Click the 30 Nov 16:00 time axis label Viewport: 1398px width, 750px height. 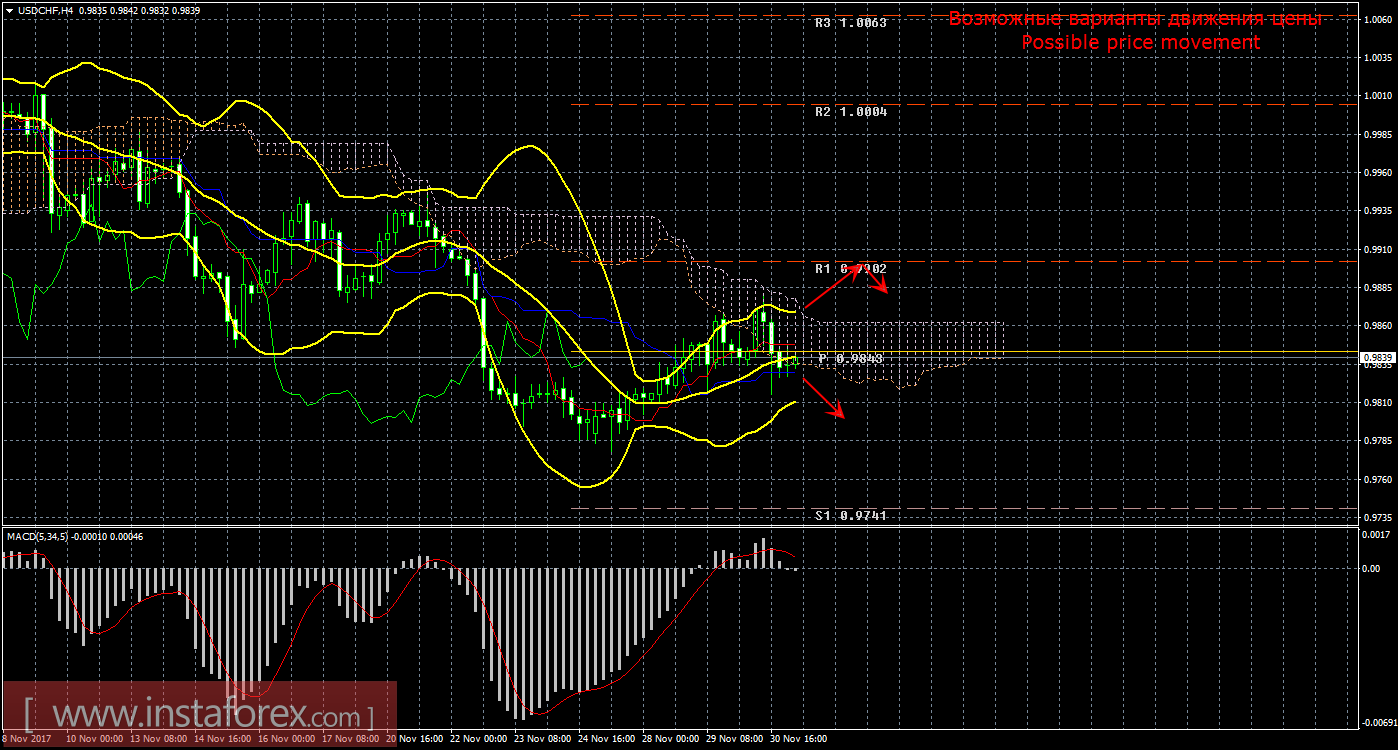[x=798, y=739]
